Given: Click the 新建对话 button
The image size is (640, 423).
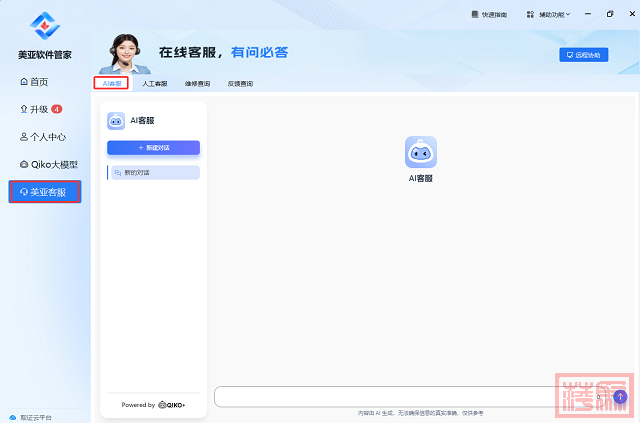Looking at the screenshot, I should [153, 147].
